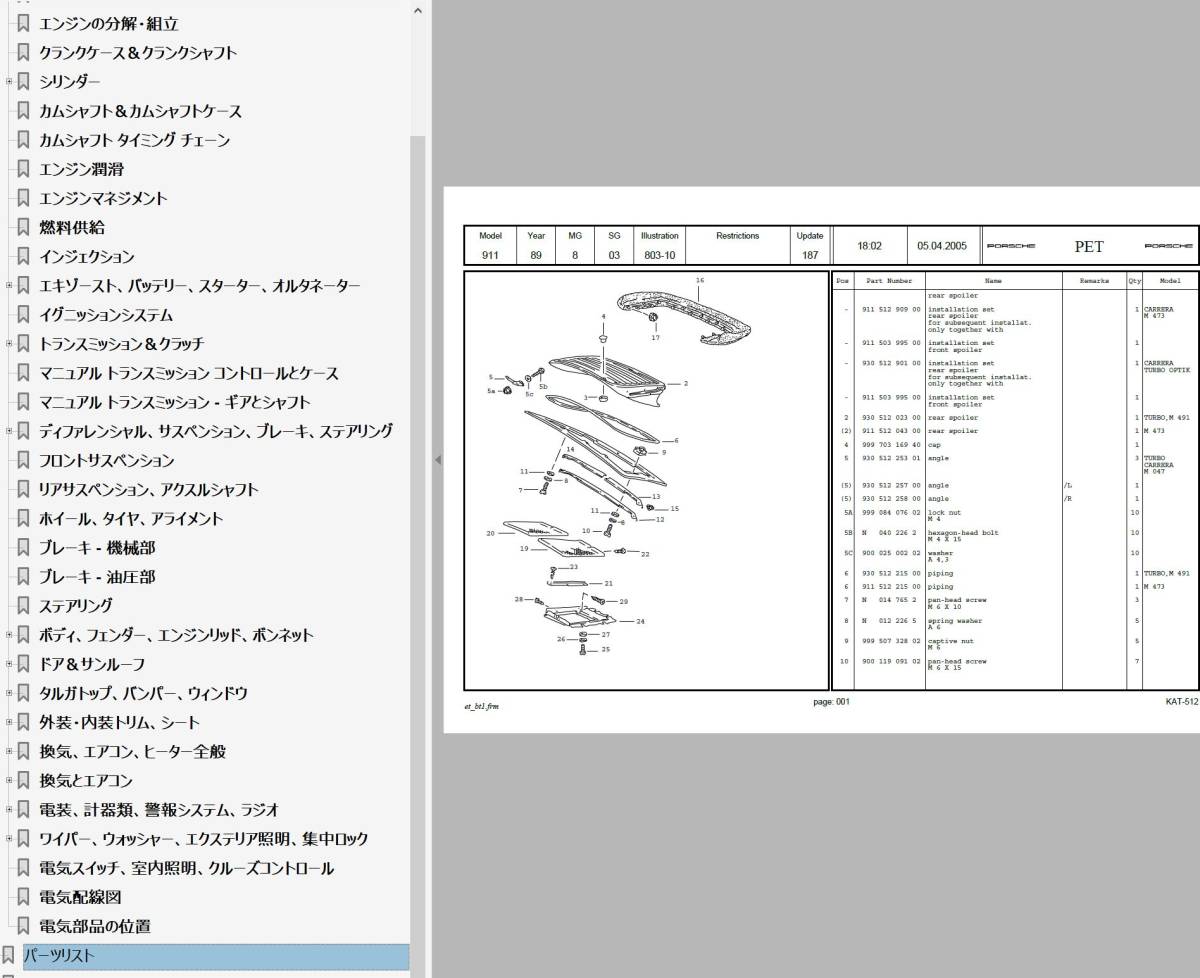Screen dimensions: 1200x978
Task: Click 'captive nut' part name
Action: pos(952,641)
